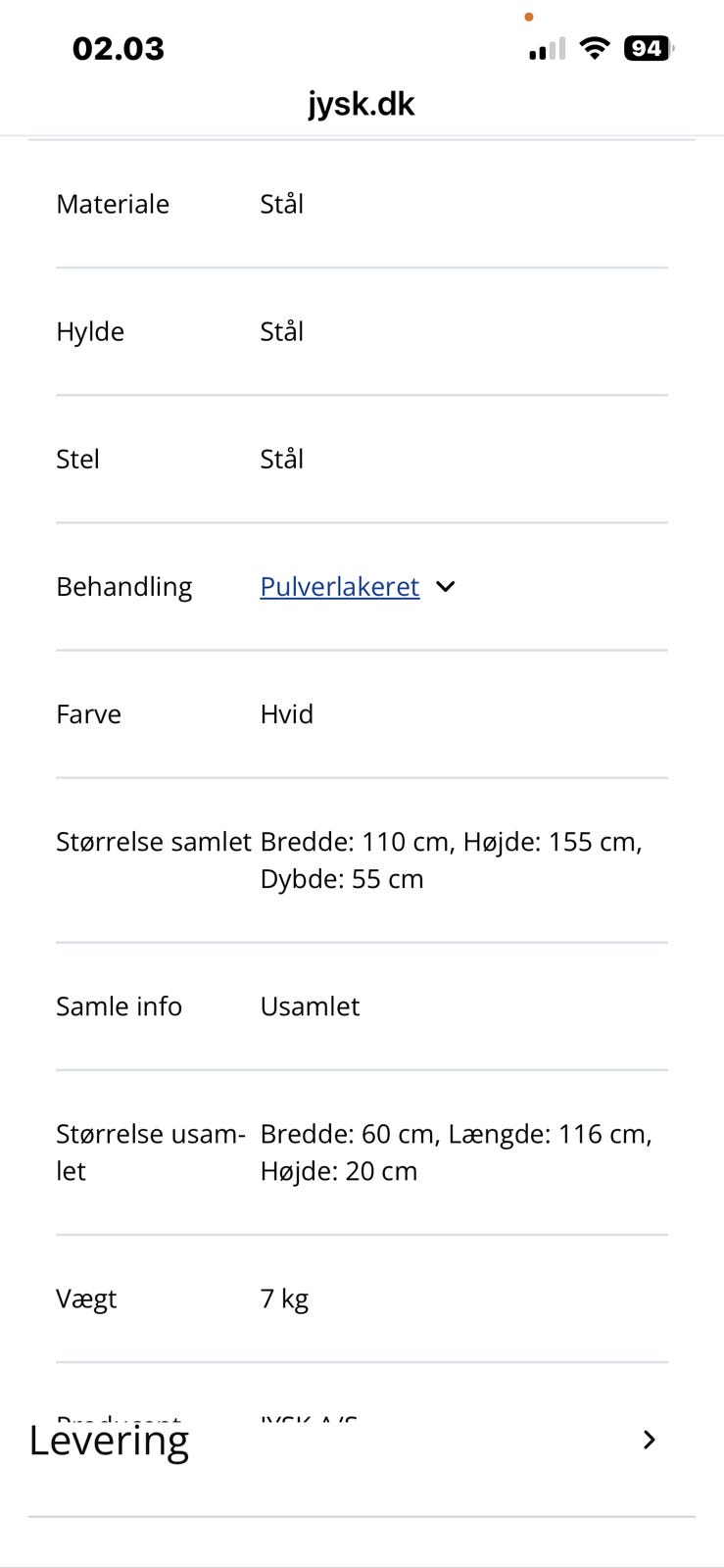Image resolution: width=724 pixels, height=1568 pixels.
Task: Tap the cellular signal strength icon
Action: [x=545, y=47]
